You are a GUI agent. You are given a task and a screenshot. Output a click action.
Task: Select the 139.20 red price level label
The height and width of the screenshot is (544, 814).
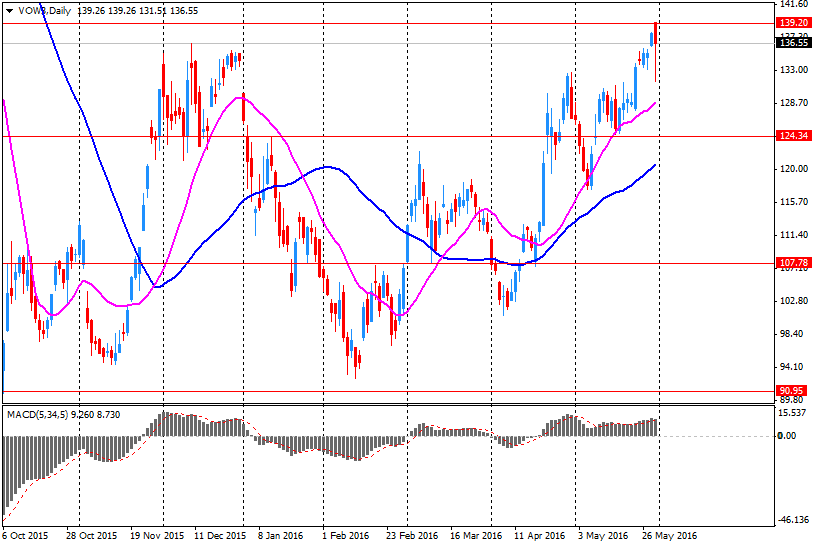point(794,23)
